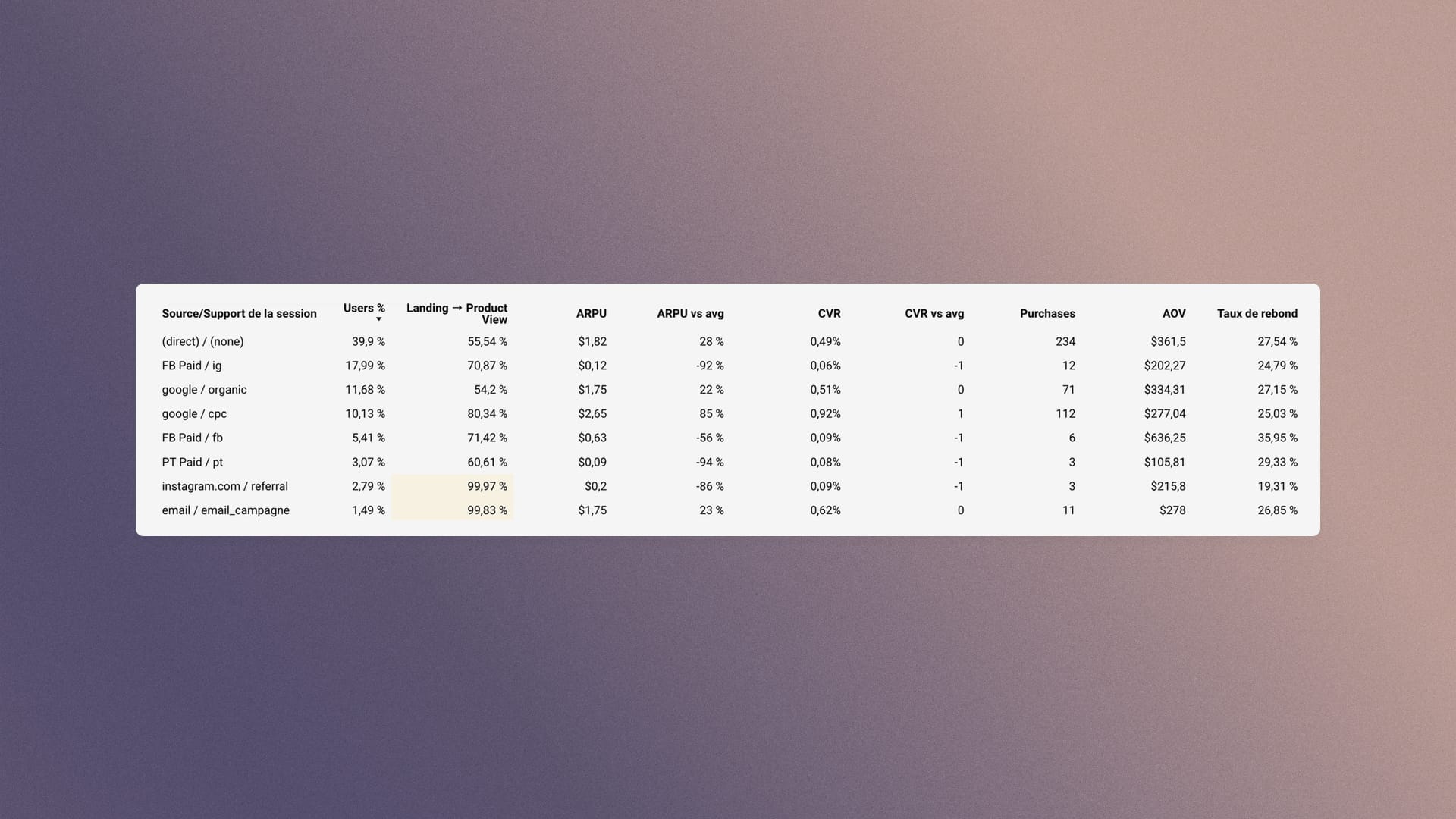This screenshot has width=1456, height=819.
Task: Select the FB Paid / fb row
Action: pos(728,438)
